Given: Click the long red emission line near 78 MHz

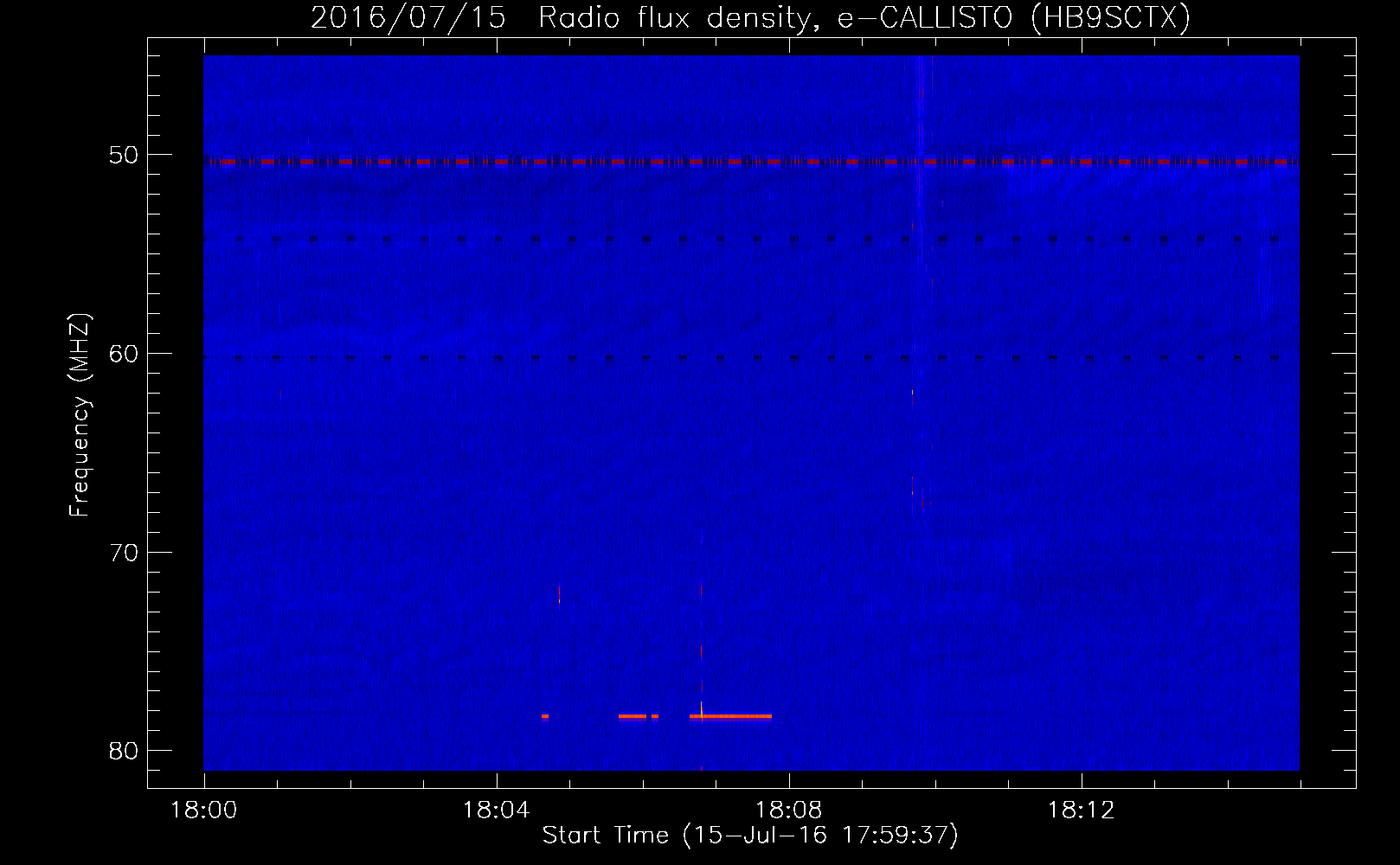Looking at the screenshot, I should 730,716.
